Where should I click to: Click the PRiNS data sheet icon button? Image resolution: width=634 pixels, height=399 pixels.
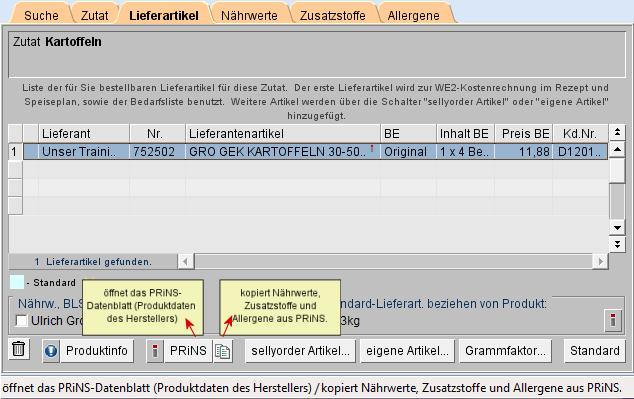pyautogui.click(x=155, y=351)
